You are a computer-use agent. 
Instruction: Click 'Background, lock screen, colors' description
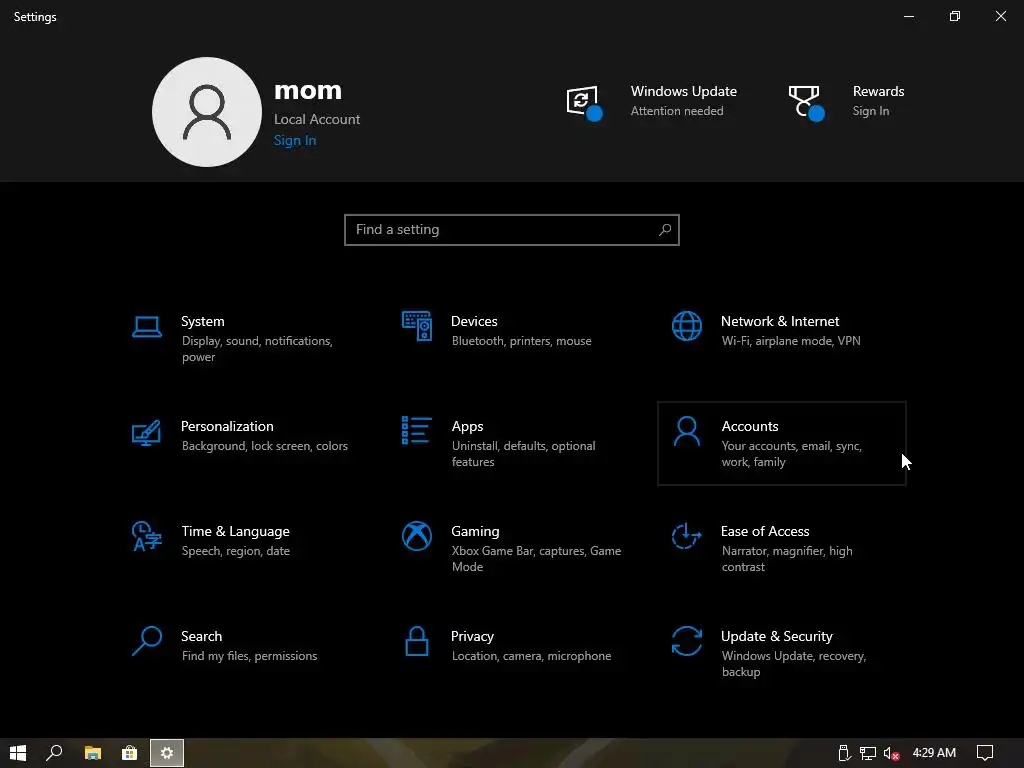point(264,446)
